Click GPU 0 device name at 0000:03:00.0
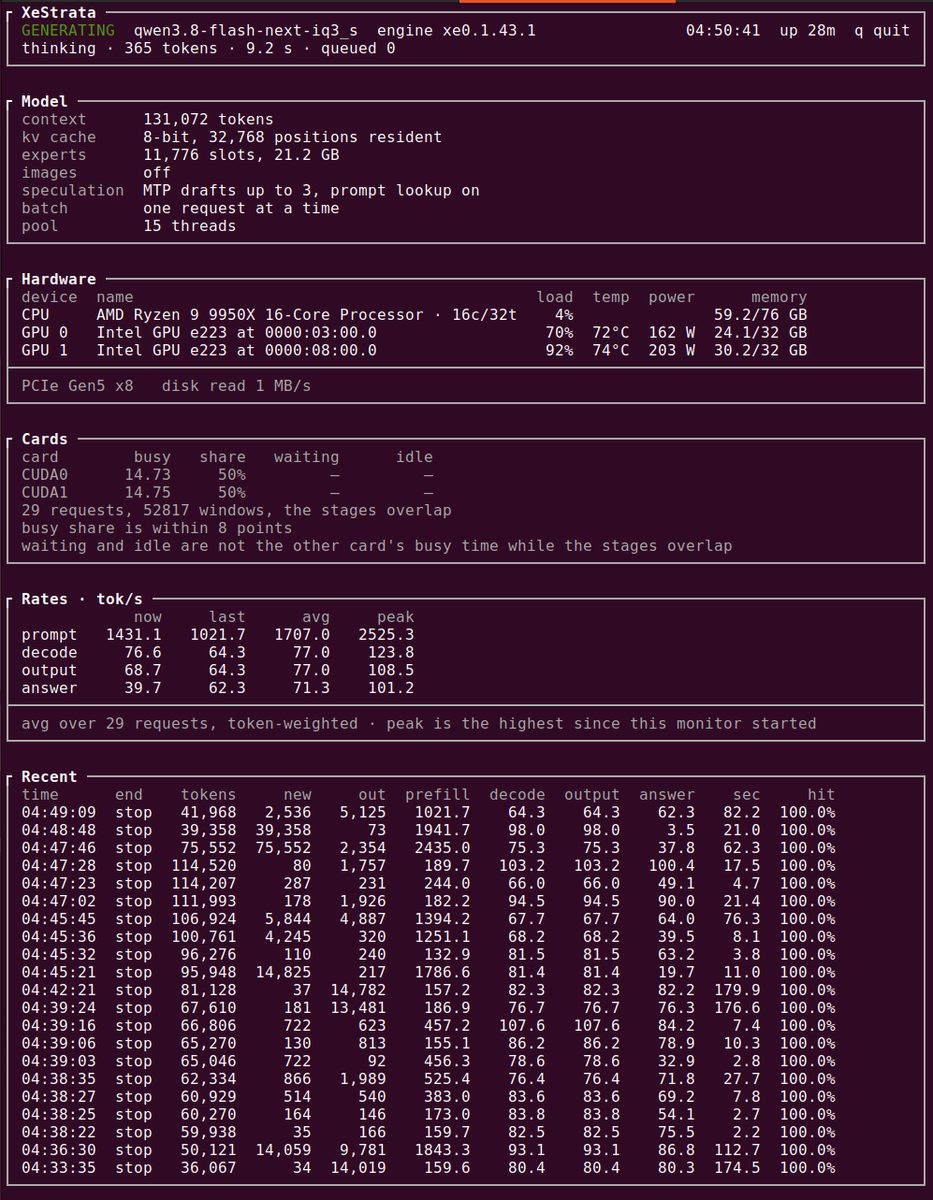Image resolution: width=933 pixels, height=1200 pixels. (x=236, y=333)
